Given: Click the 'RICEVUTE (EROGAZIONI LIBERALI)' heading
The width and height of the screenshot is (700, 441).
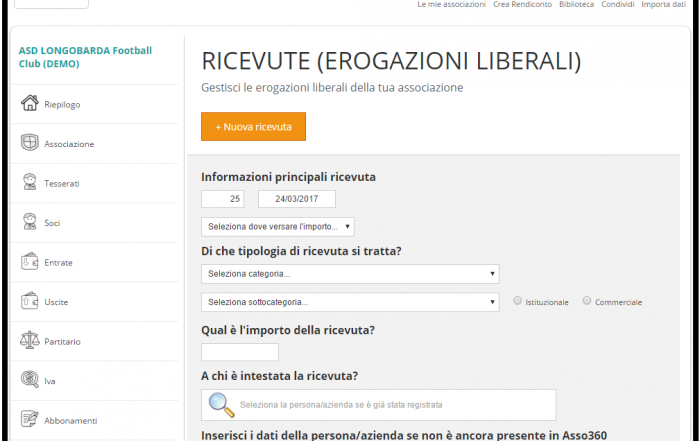Looking at the screenshot, I should [x=391, y=61].
